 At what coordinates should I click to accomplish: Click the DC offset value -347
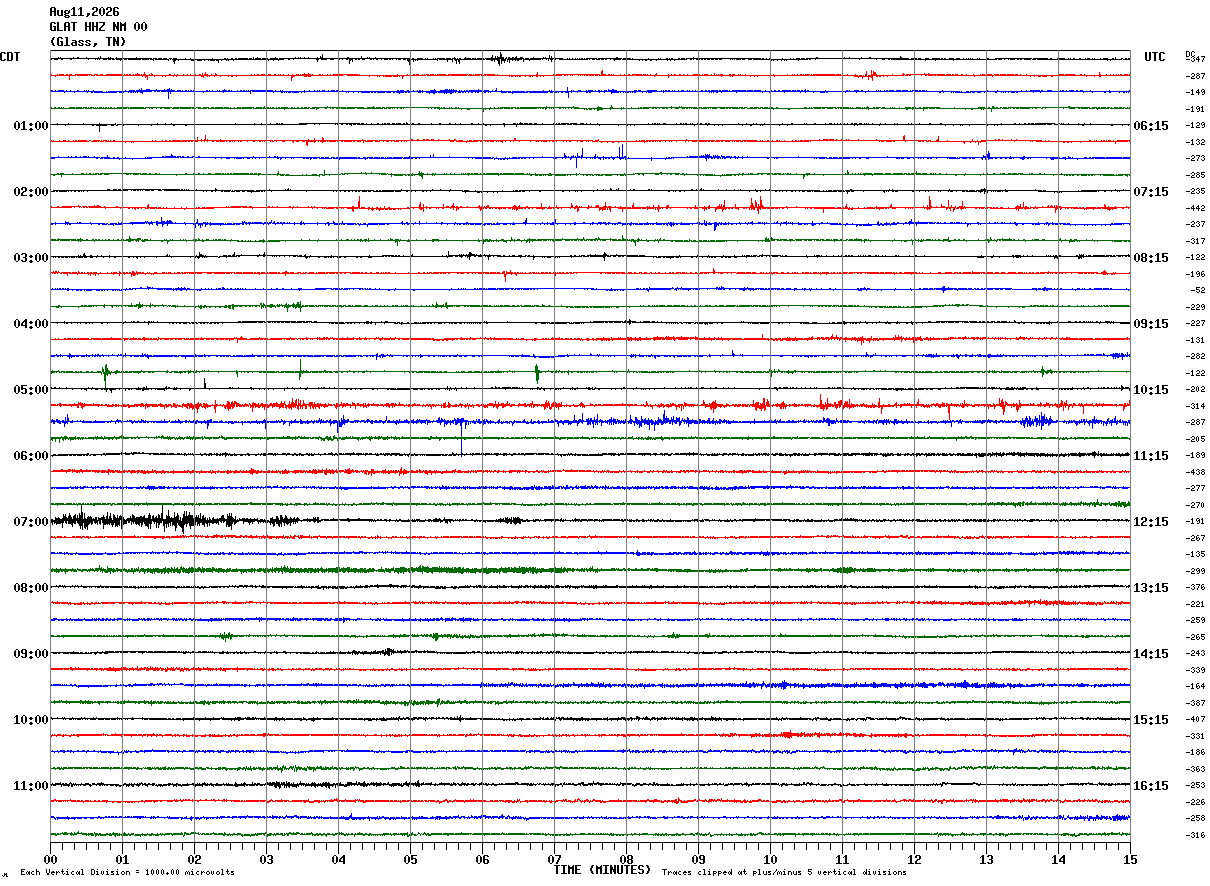pos(1196,60)
